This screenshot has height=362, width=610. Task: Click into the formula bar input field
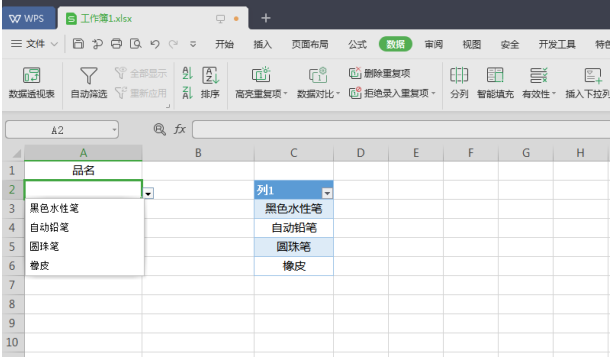[401, 129]
